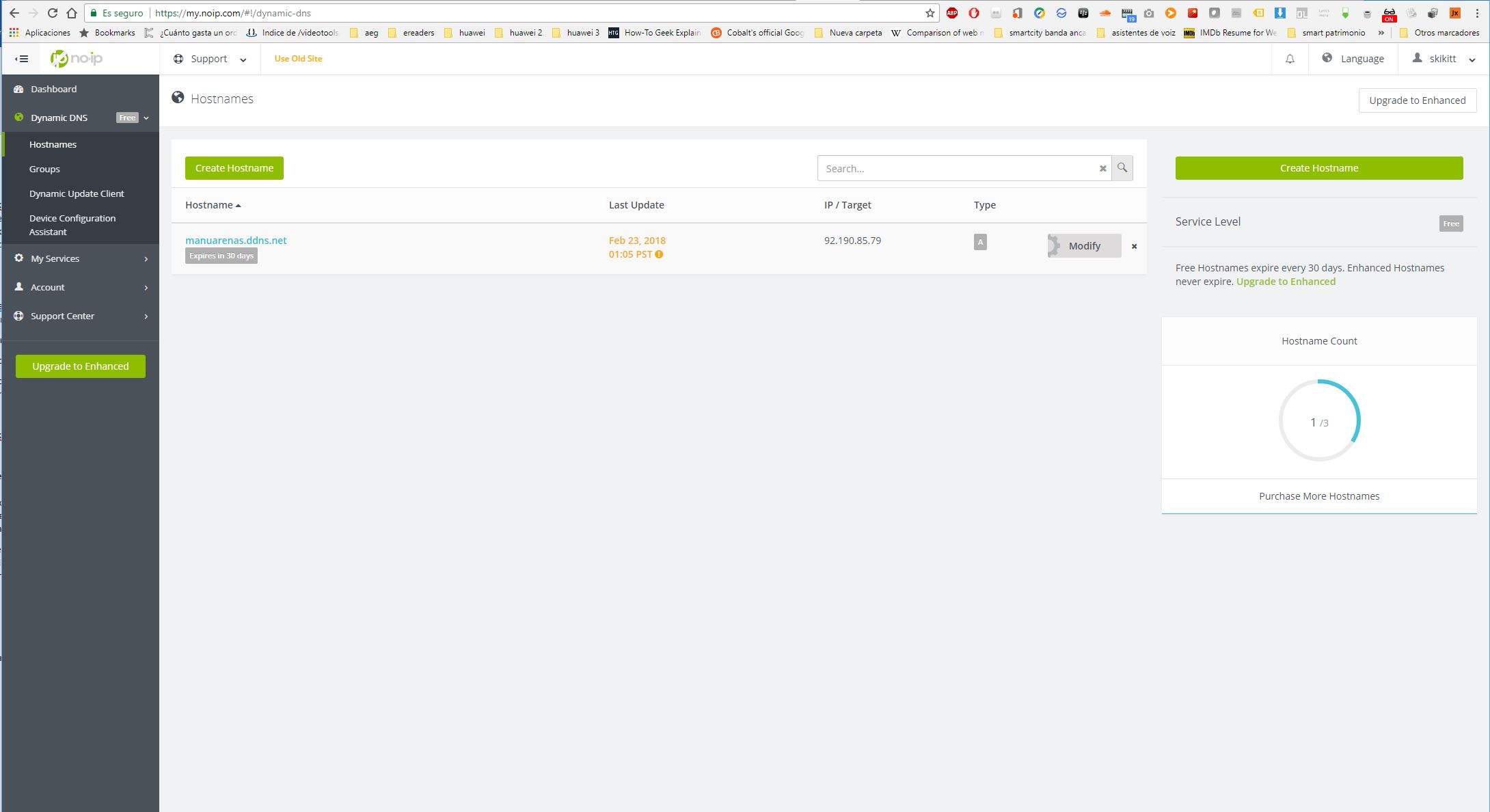This screenshot has width=1490, height=812.
Task: Delete hostname using the X icon
Action: coord(1134,246)
